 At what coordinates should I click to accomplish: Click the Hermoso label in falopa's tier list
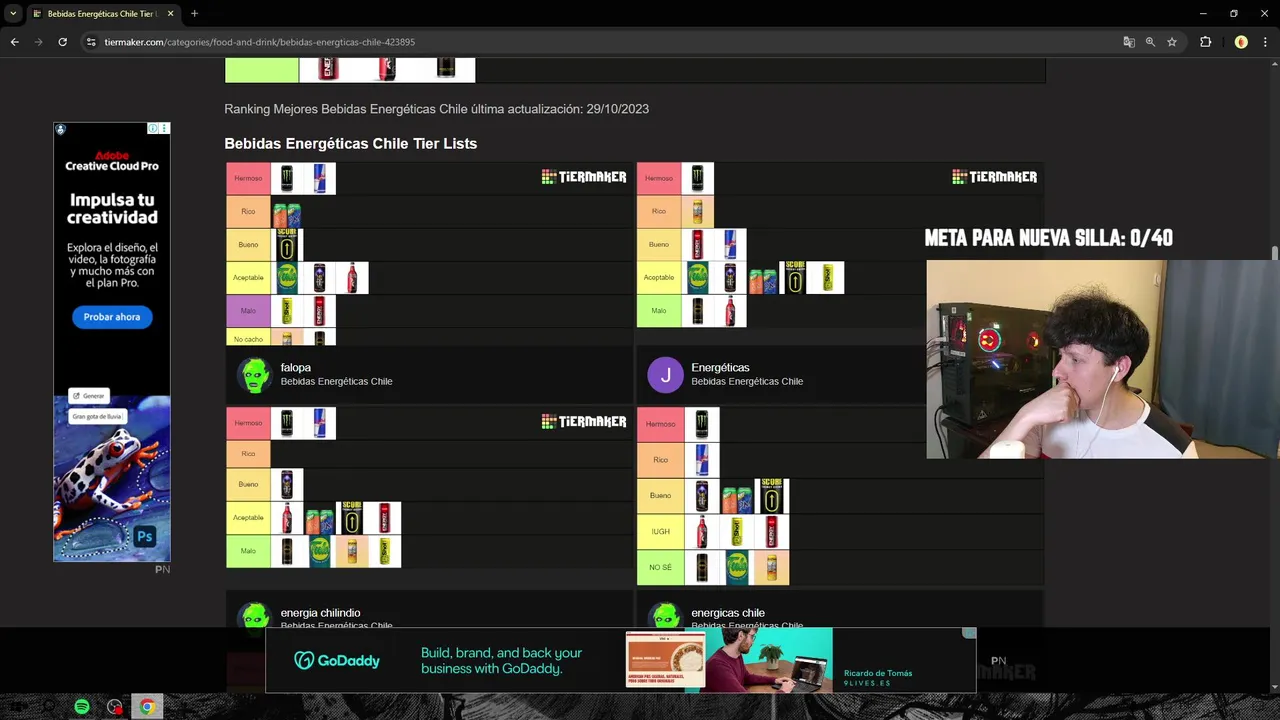click(248, 178)
